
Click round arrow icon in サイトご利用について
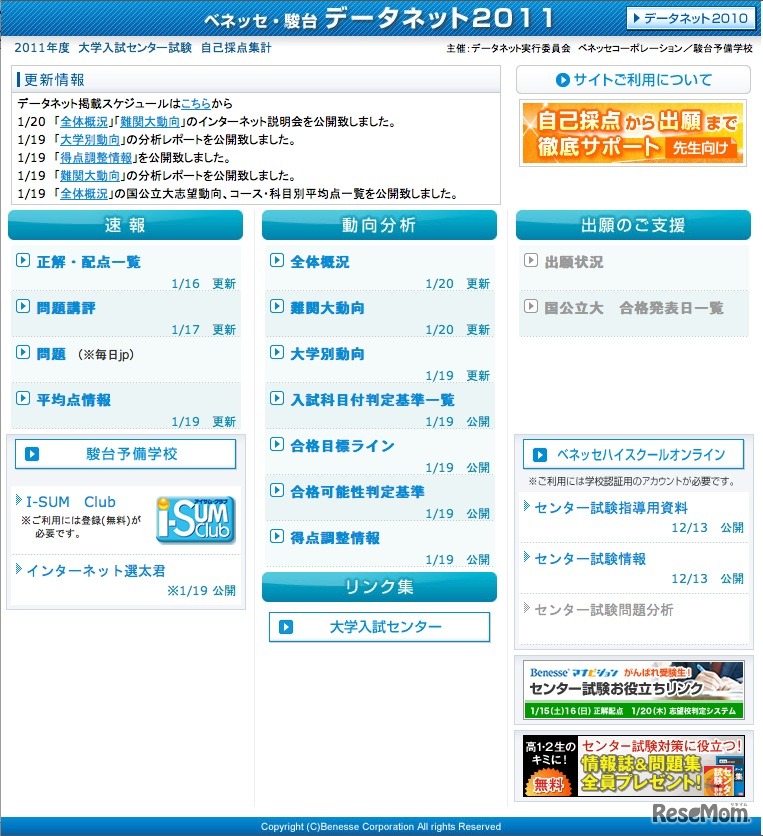[563, 80]
